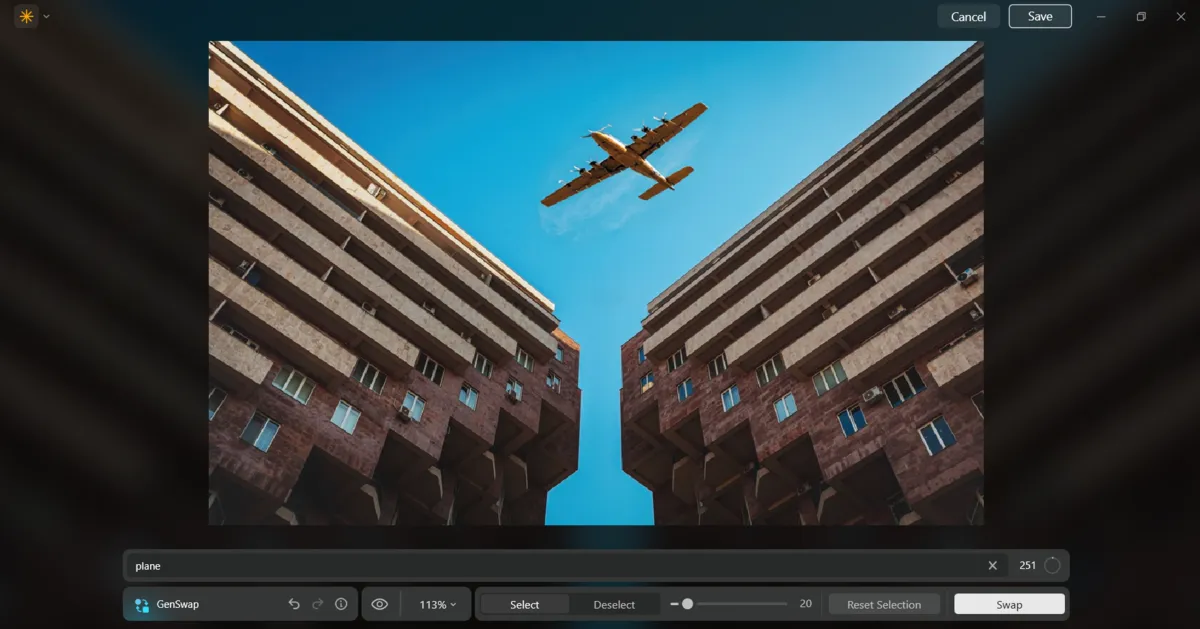Switch to Select brush mode
Viewport: 1200px width, 629px height.
(x=524, y=604)
